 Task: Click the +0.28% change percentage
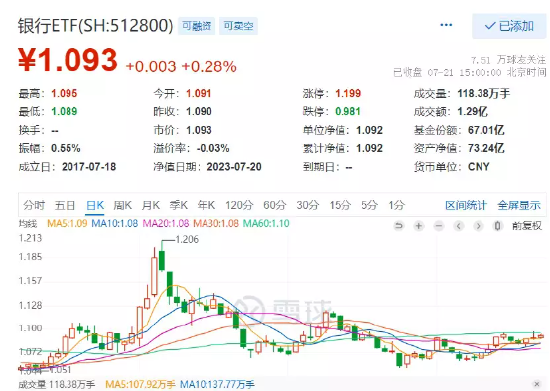(x=209, y=66)
